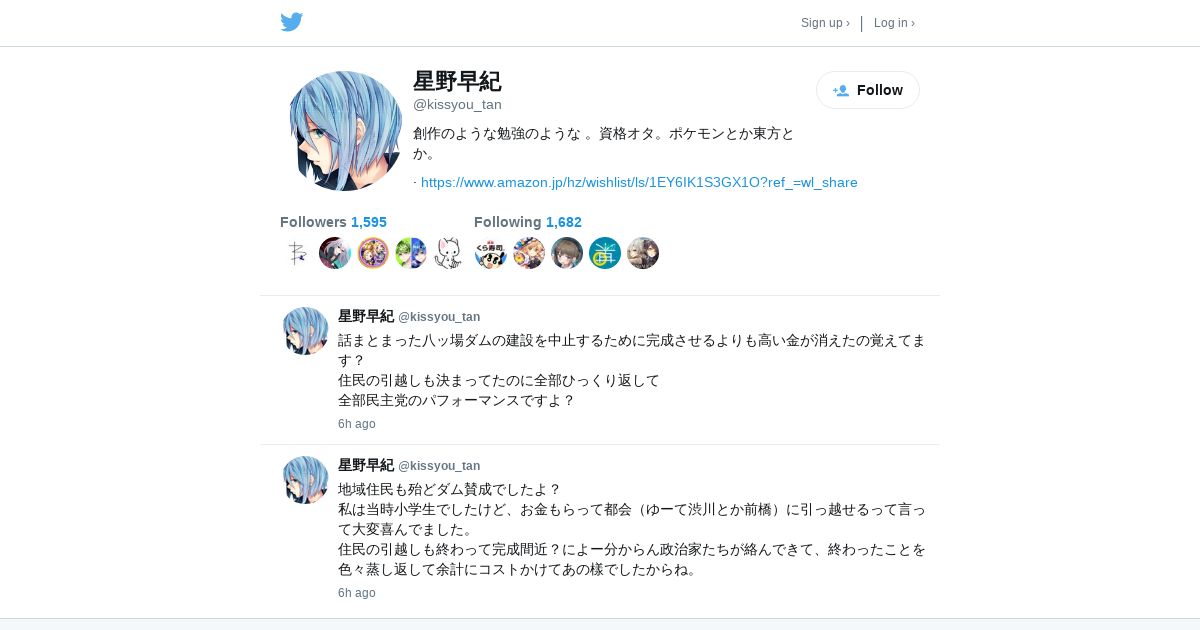Open the Log in link
Screen dimensions: 1200x630
coord(894,23)
